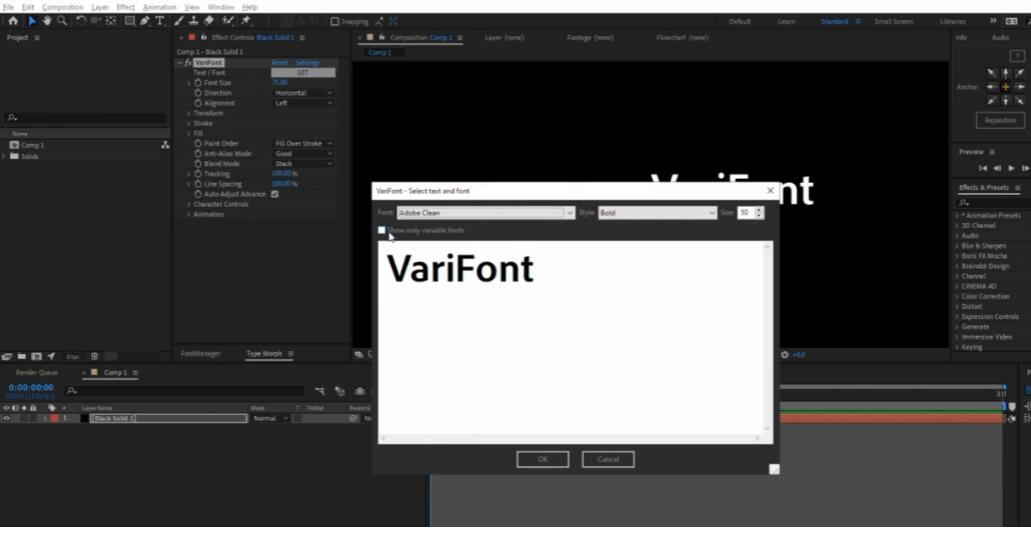Open the Anti-Alias Mode dropdown set to Good
This screenshot has width=1031, height=548.
[x=303, y=154]
